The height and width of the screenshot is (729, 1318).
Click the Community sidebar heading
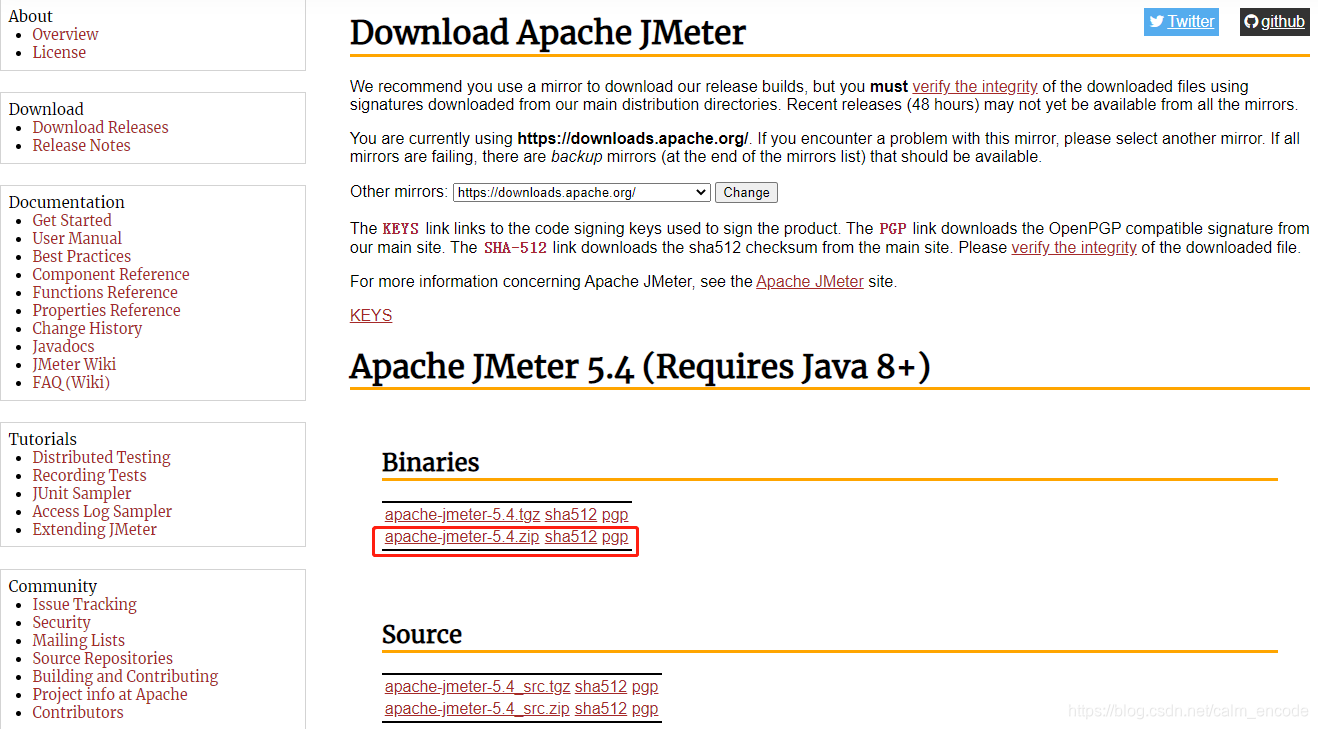tap(53, 587)
